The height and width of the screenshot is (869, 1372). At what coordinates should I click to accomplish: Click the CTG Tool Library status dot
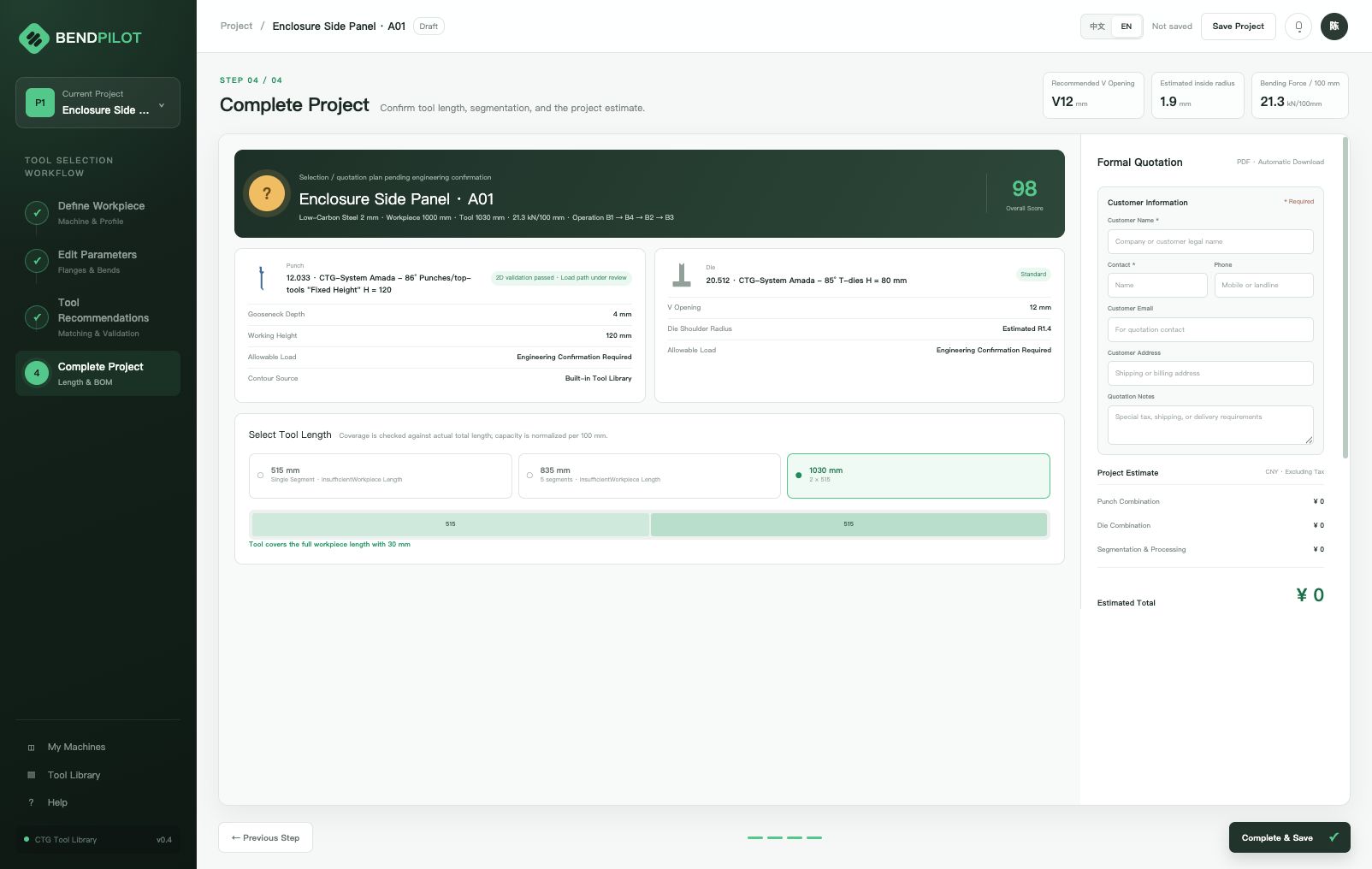point(27,839)
